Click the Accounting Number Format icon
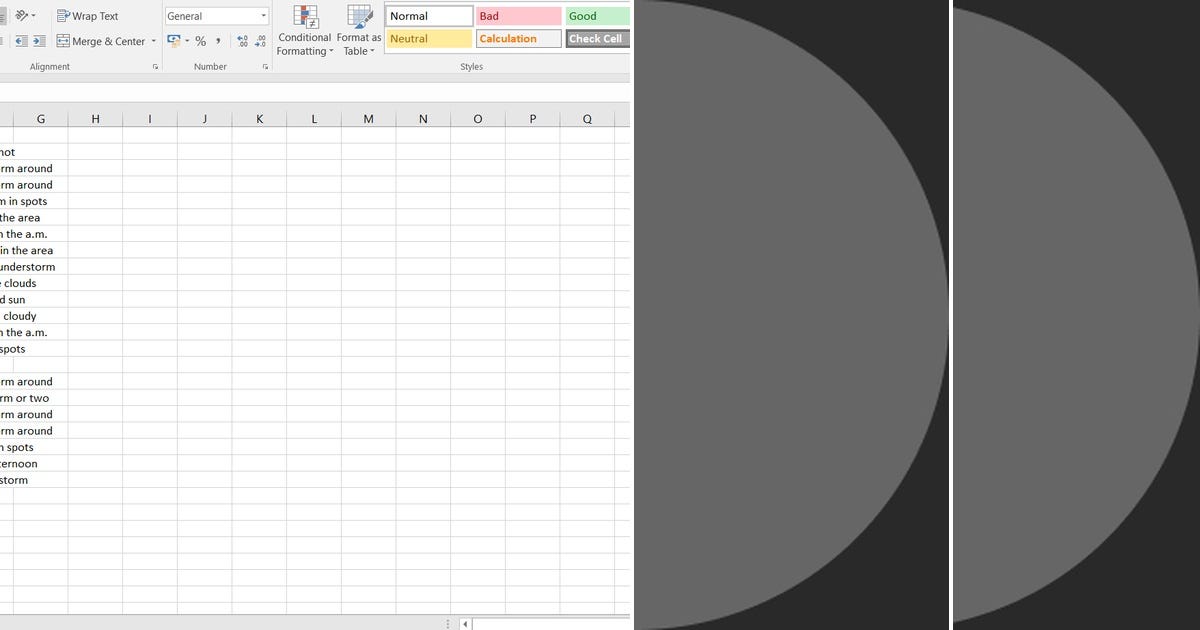Viewport: 1200px width, 630px height. pyautogui.click(x=172, y=39)
